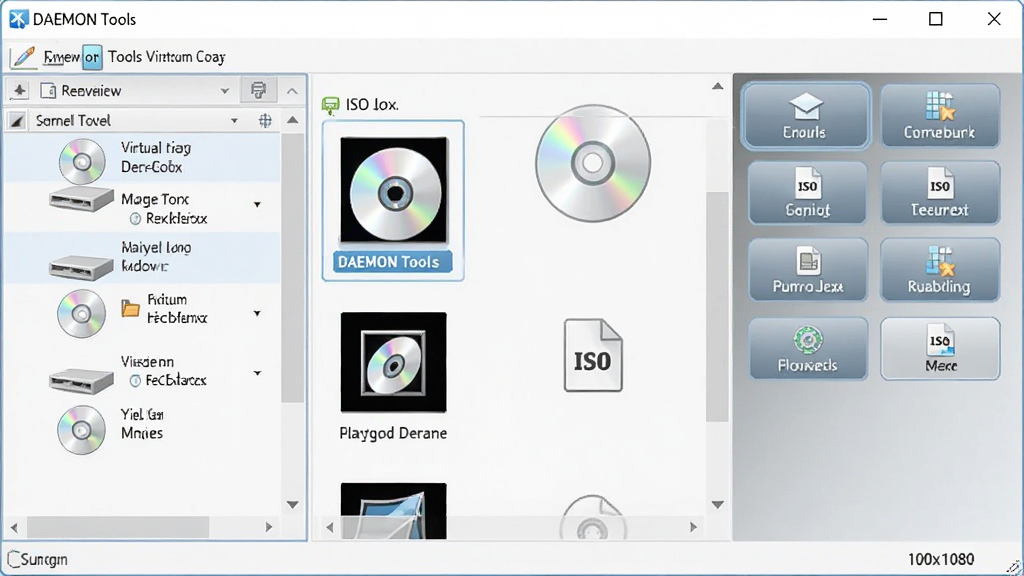Open the Rmew menu item
1024x576 pixels.
pyautogui.click(x=61, y=57)
